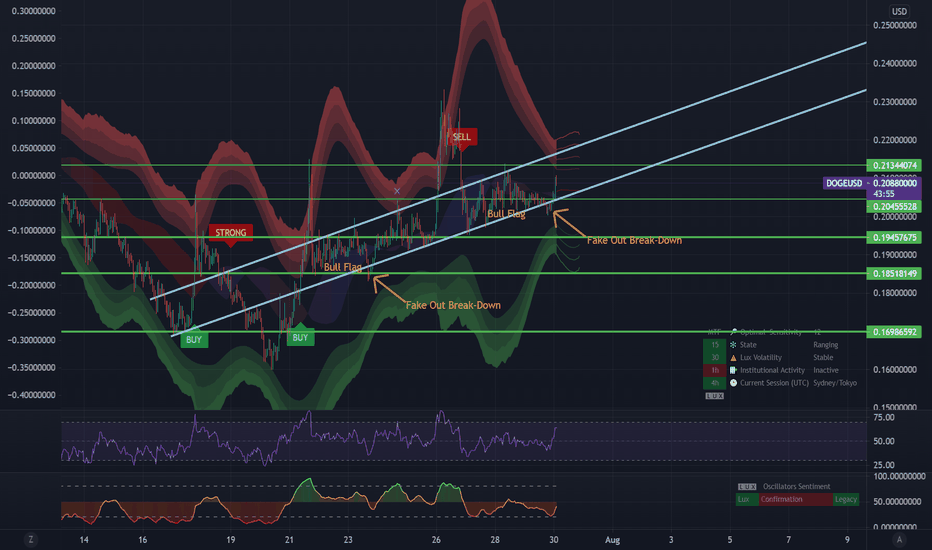Click the green Lux sentiment segment
This screenshot has height=550, width=932.
tap(747, 499)
